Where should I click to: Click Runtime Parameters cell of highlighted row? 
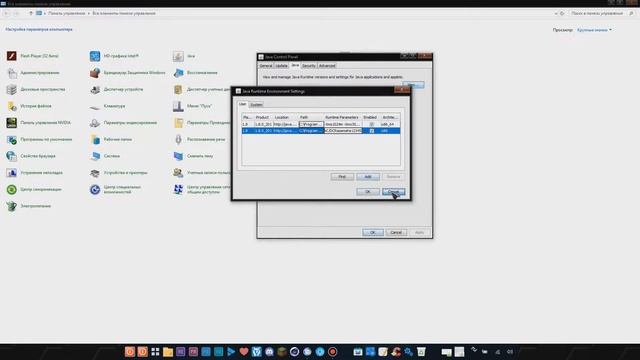343,131
